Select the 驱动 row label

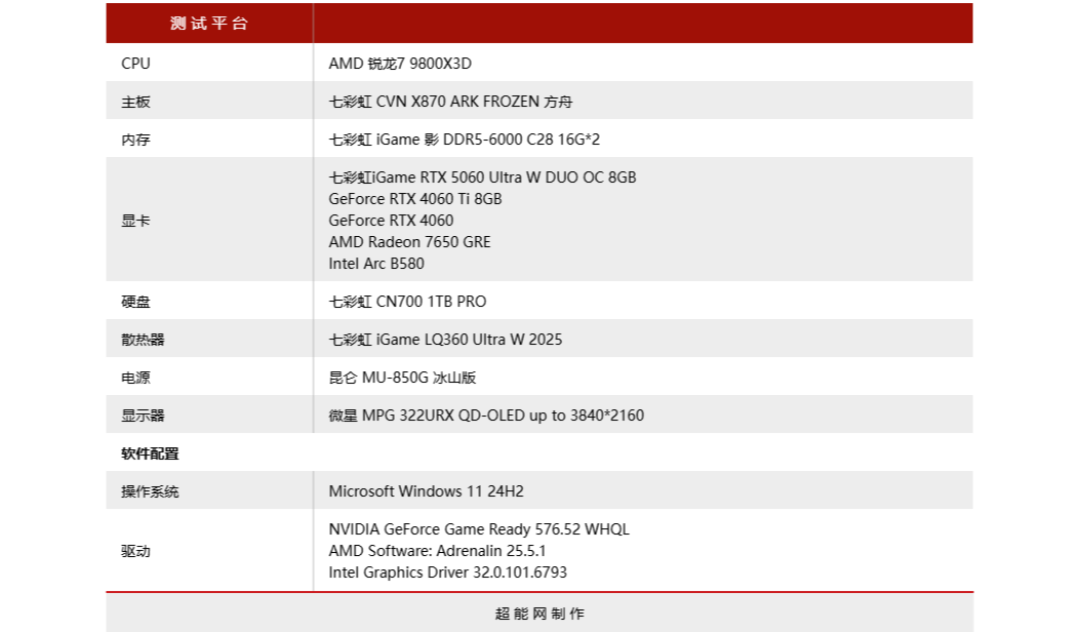pos(136,551)
